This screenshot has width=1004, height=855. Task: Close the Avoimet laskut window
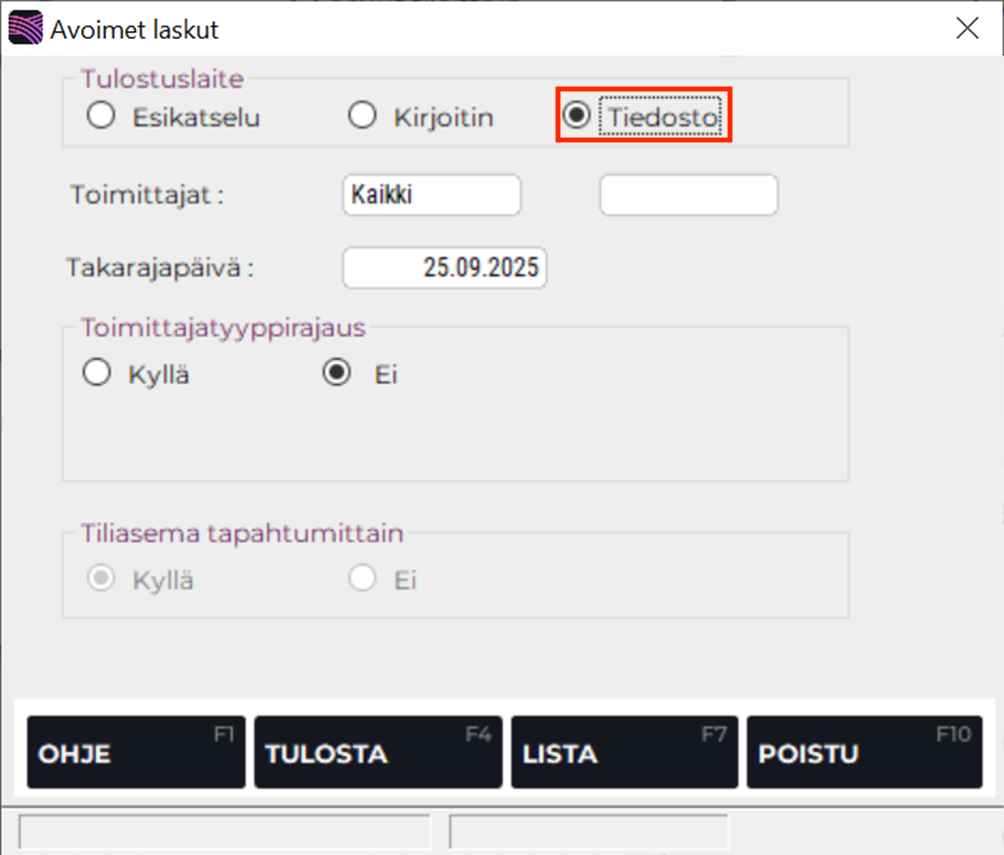(967, 28)
